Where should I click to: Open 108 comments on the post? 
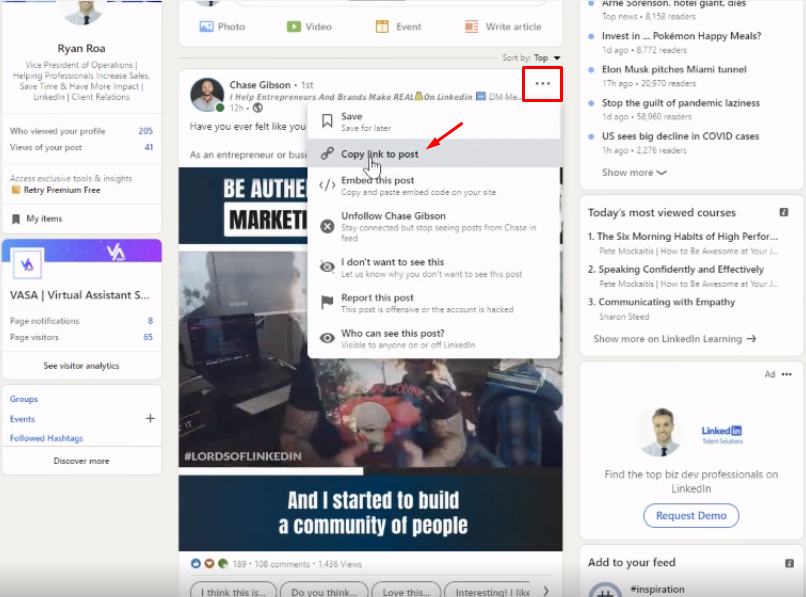pyautogui.click(x=282, y=564)
